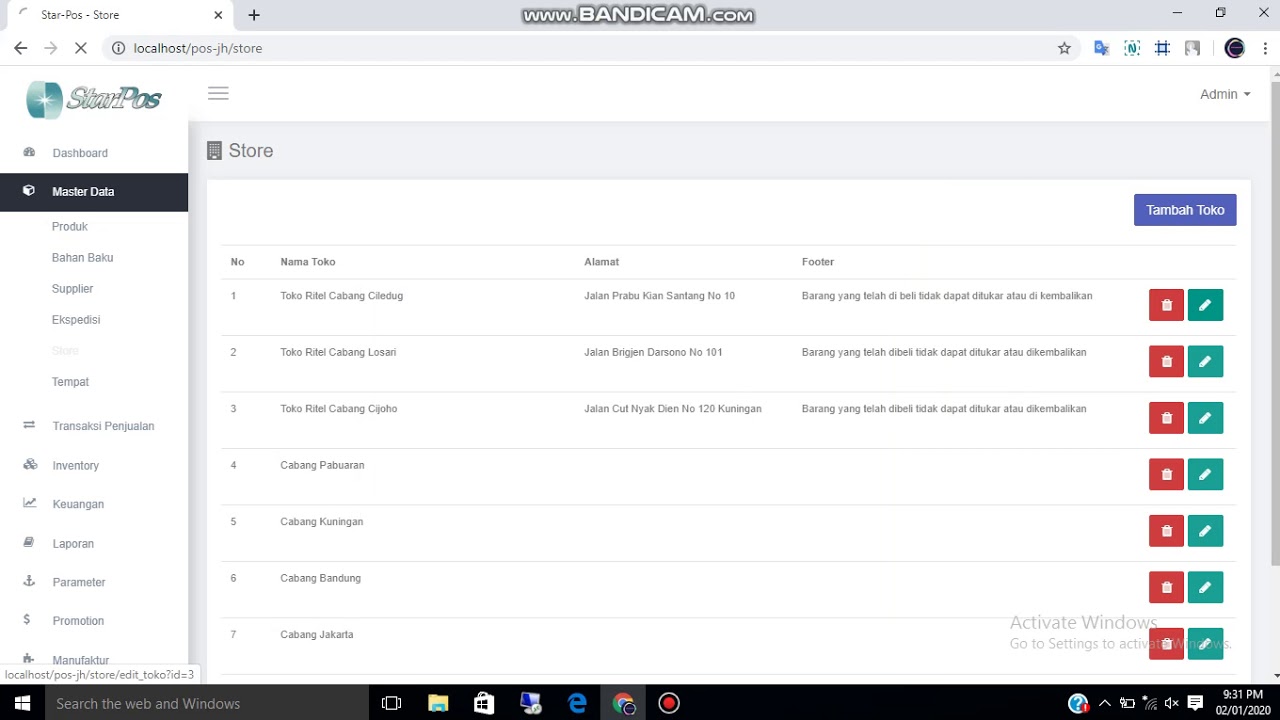Open Chrome three-dot menu
1280x720 pixels.
pyautogui.click(x=1265, y=48)
